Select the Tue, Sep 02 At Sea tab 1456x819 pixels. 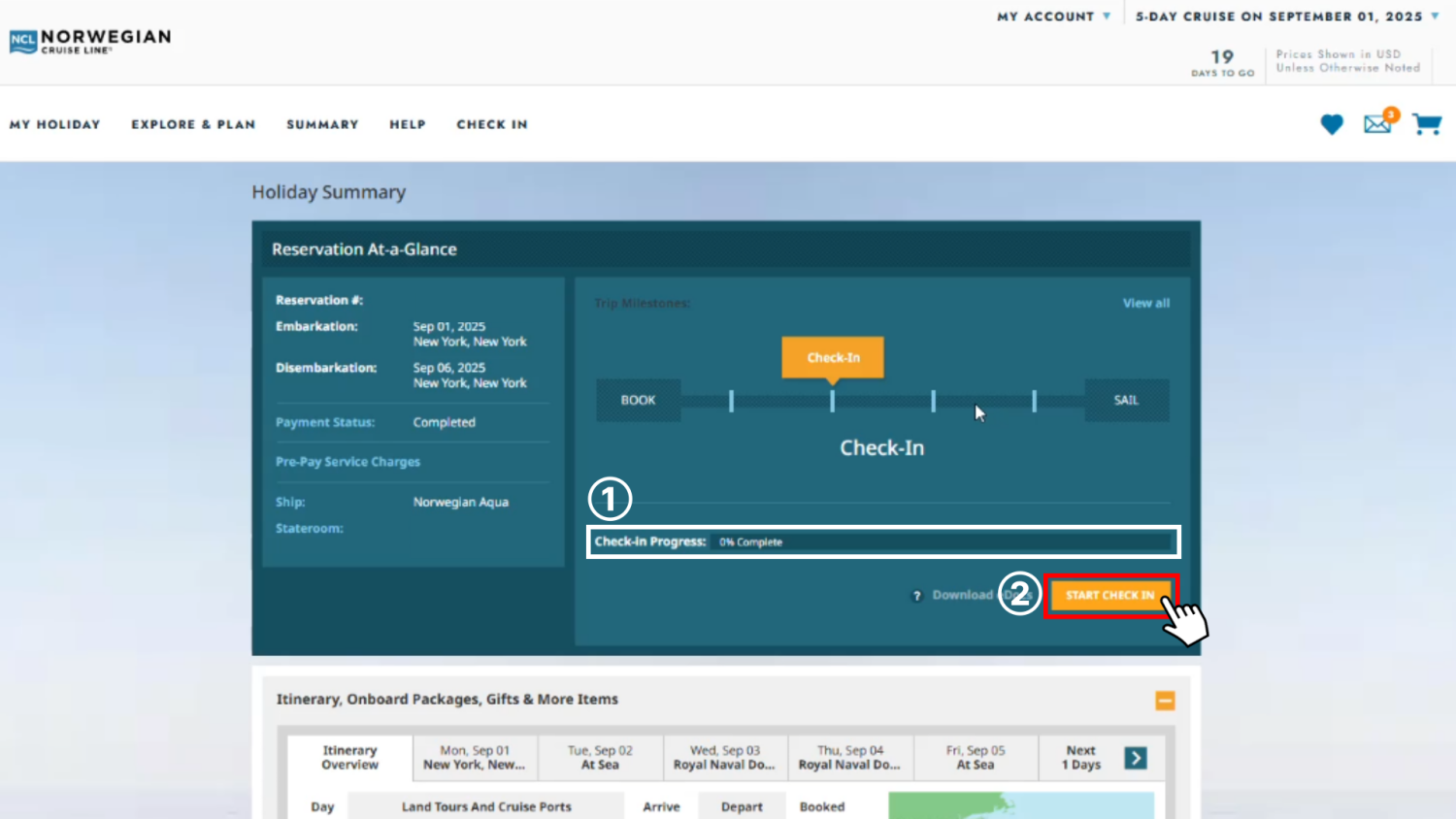tap(600, 758)
